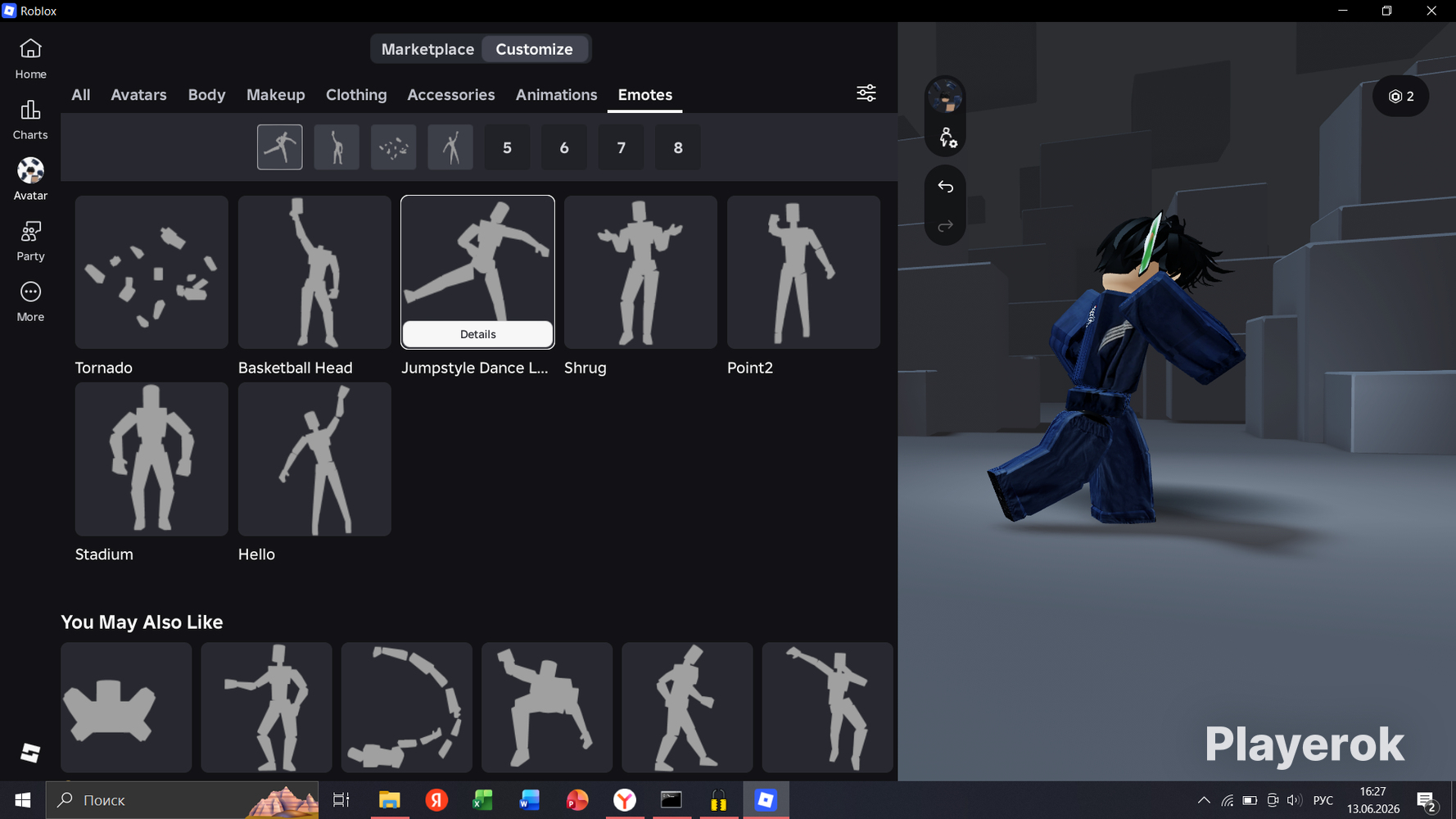The height and width of the screenshot is (819, 1456).
Task: Open the Emotes category tab
Action: [645, 95]
